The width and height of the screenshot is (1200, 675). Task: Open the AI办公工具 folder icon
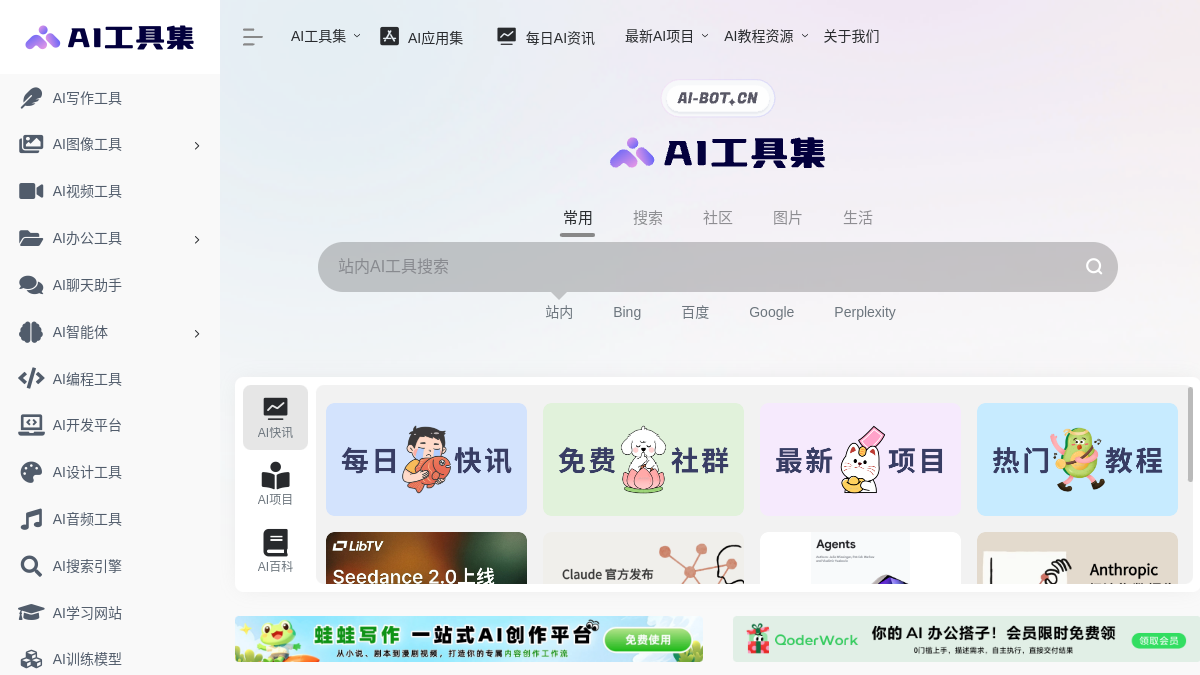[31, 238]
